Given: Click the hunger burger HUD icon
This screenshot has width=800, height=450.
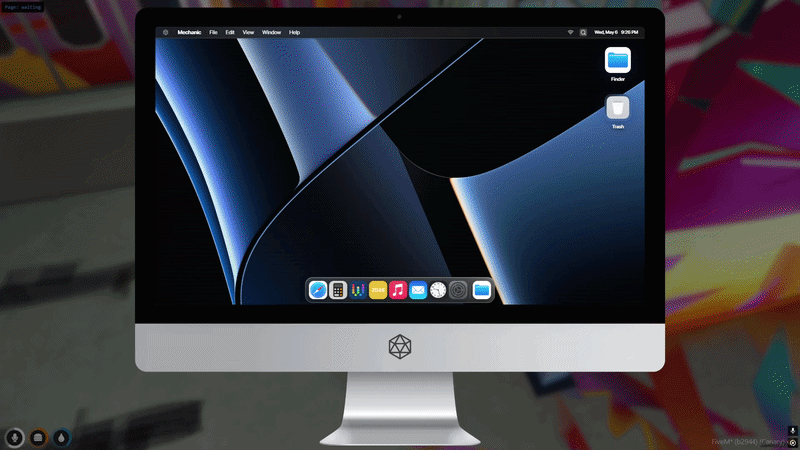Looking at the screenshot, I should click(x=38, y=438).
